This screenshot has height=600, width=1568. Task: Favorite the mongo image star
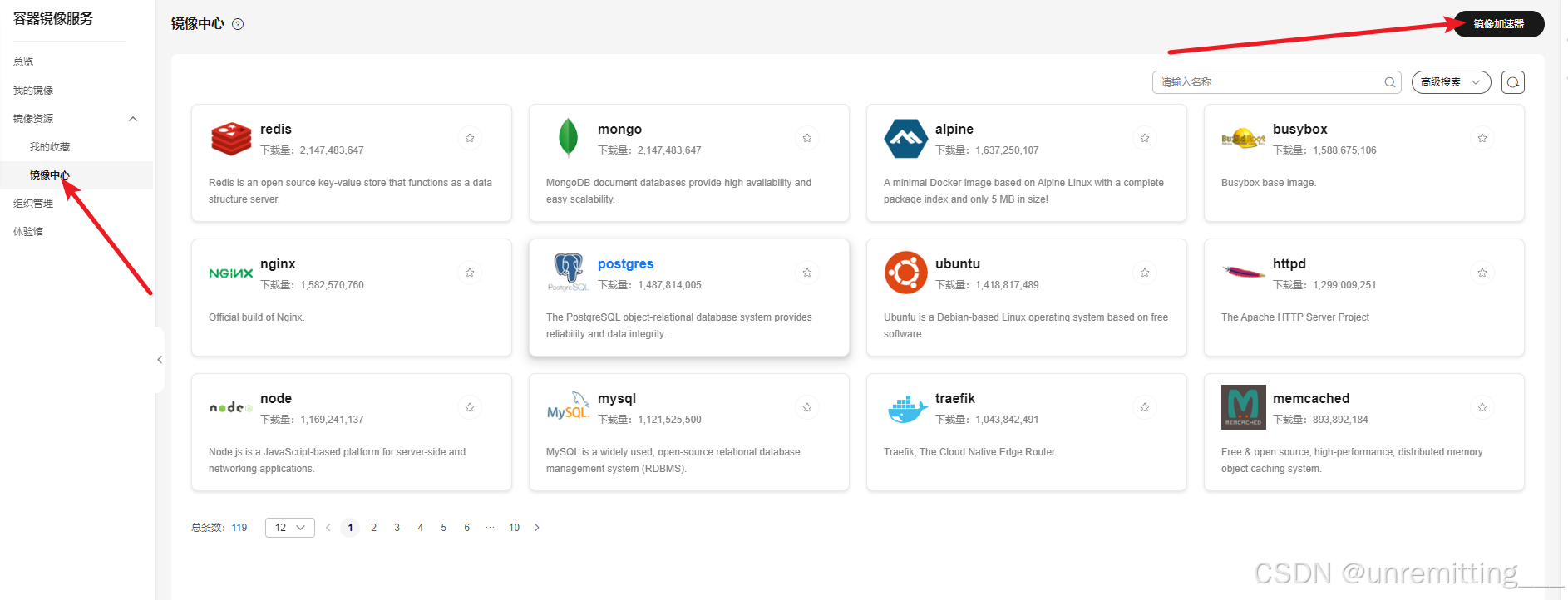pos(807,138)
